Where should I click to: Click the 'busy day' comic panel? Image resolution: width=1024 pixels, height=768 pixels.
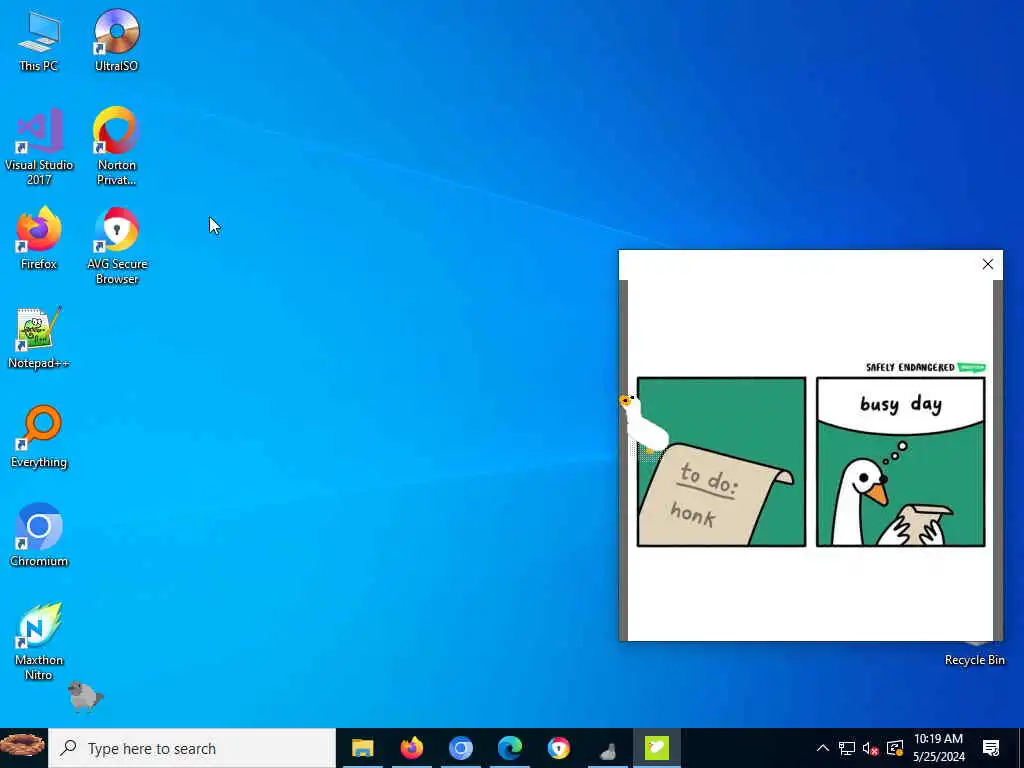pos(901,462)
